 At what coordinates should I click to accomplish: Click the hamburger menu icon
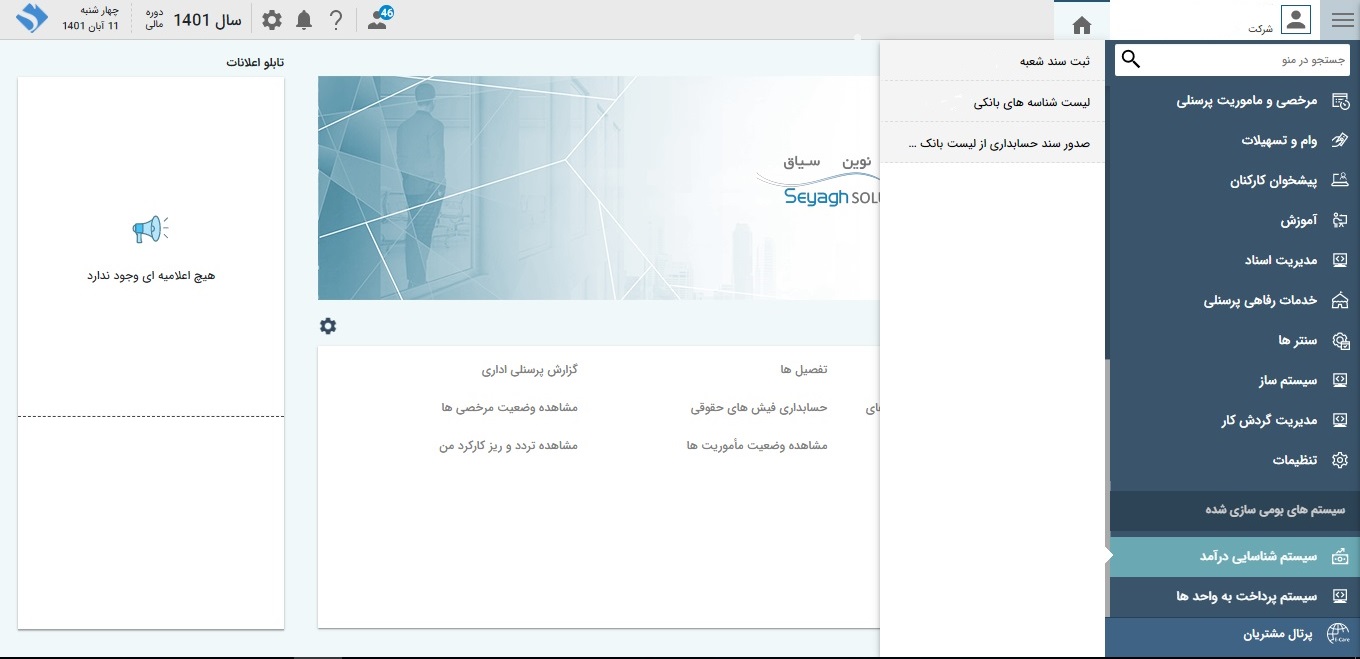(x=1342, y=20)
